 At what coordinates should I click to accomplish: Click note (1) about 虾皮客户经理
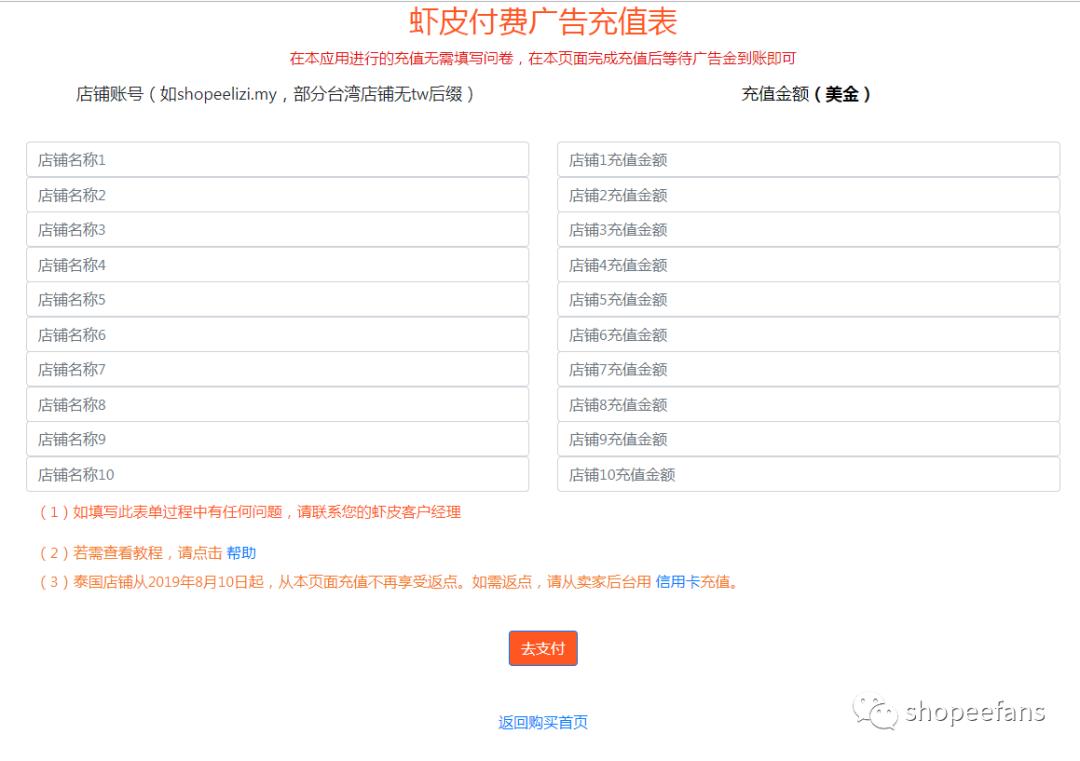coord(249,512)
